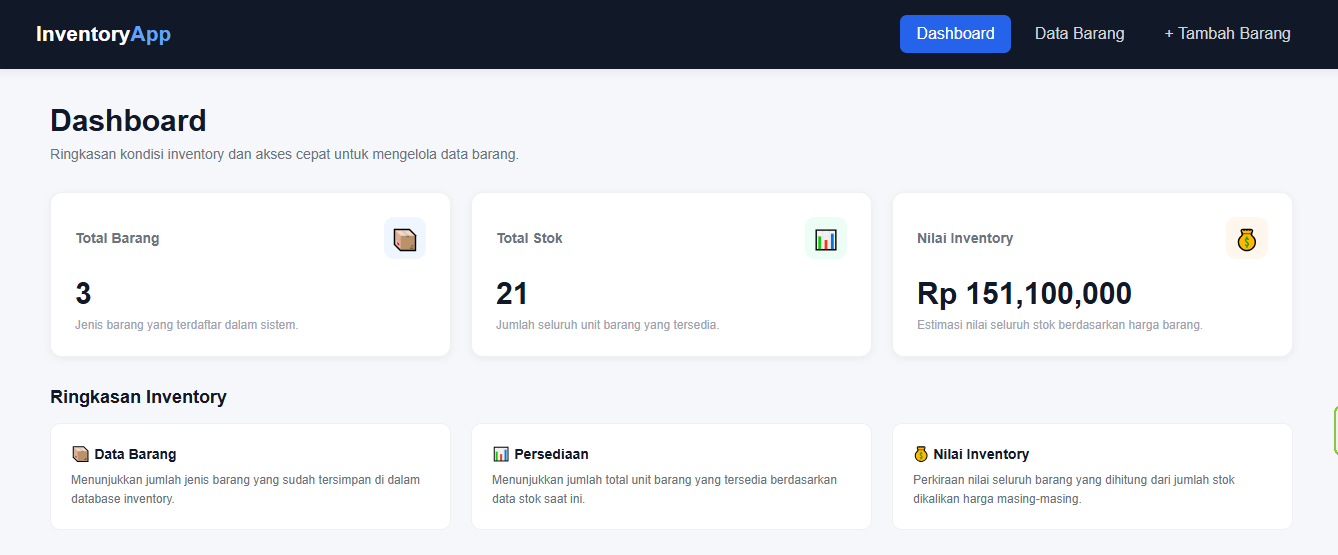Click the lower Nilai Inventory summary card title
Screen dimensions: 1338x555
(981, 454)
